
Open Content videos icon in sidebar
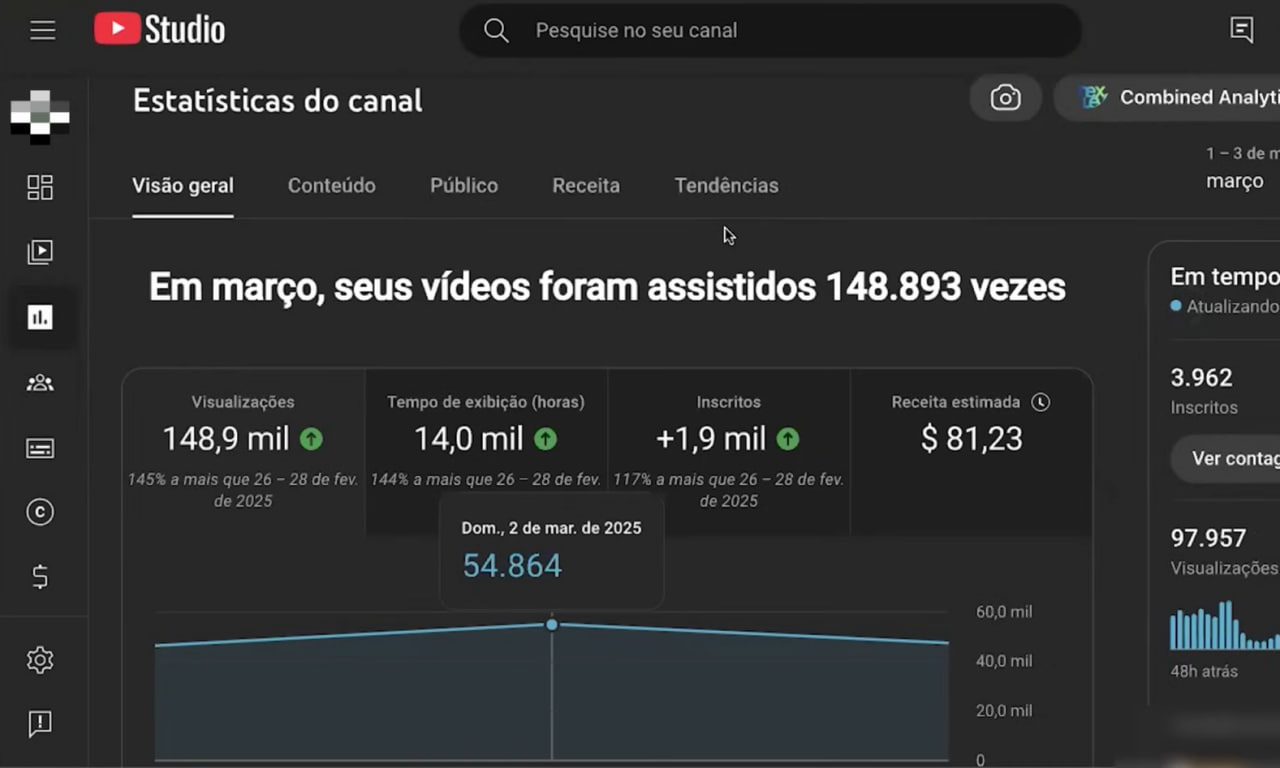pyautogui.click(x=40, y=252)
